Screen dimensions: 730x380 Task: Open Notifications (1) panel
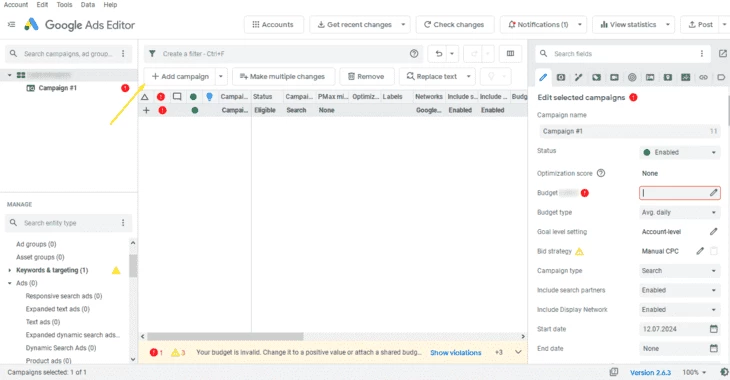[538, 25]
